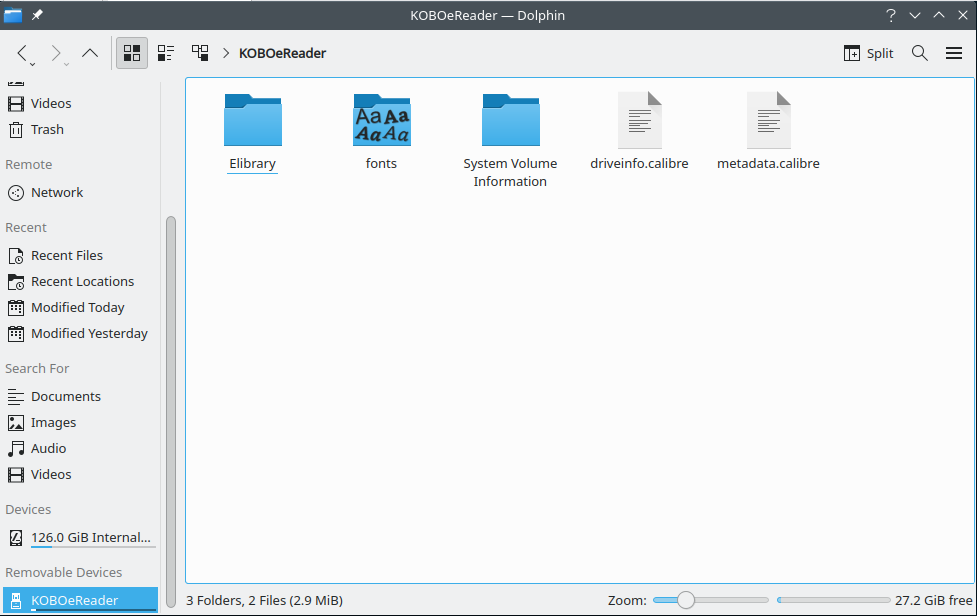Show Recent Locations

[80, 282]
